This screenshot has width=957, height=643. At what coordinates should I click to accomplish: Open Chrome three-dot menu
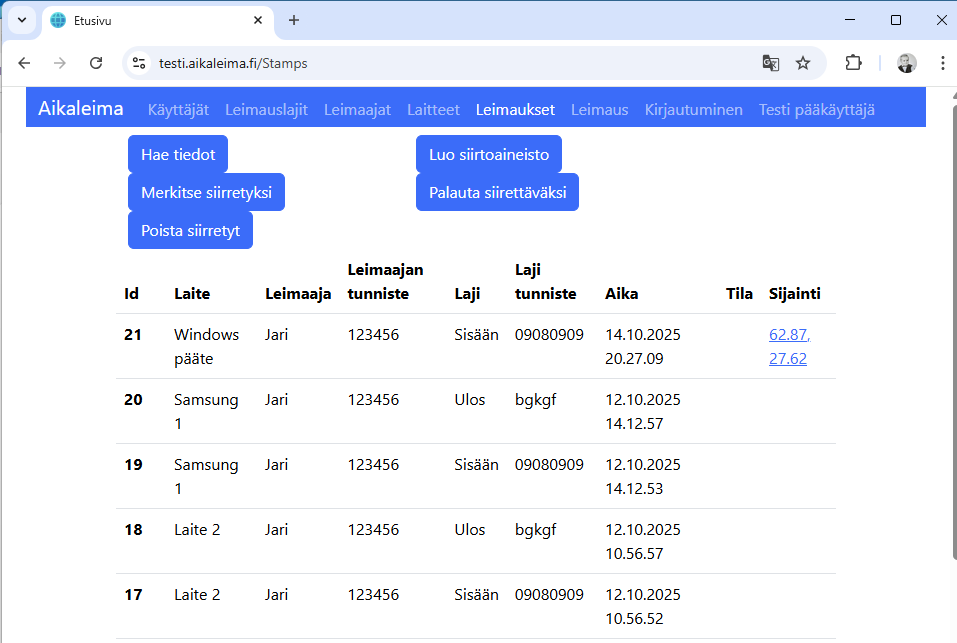(942, 63)
